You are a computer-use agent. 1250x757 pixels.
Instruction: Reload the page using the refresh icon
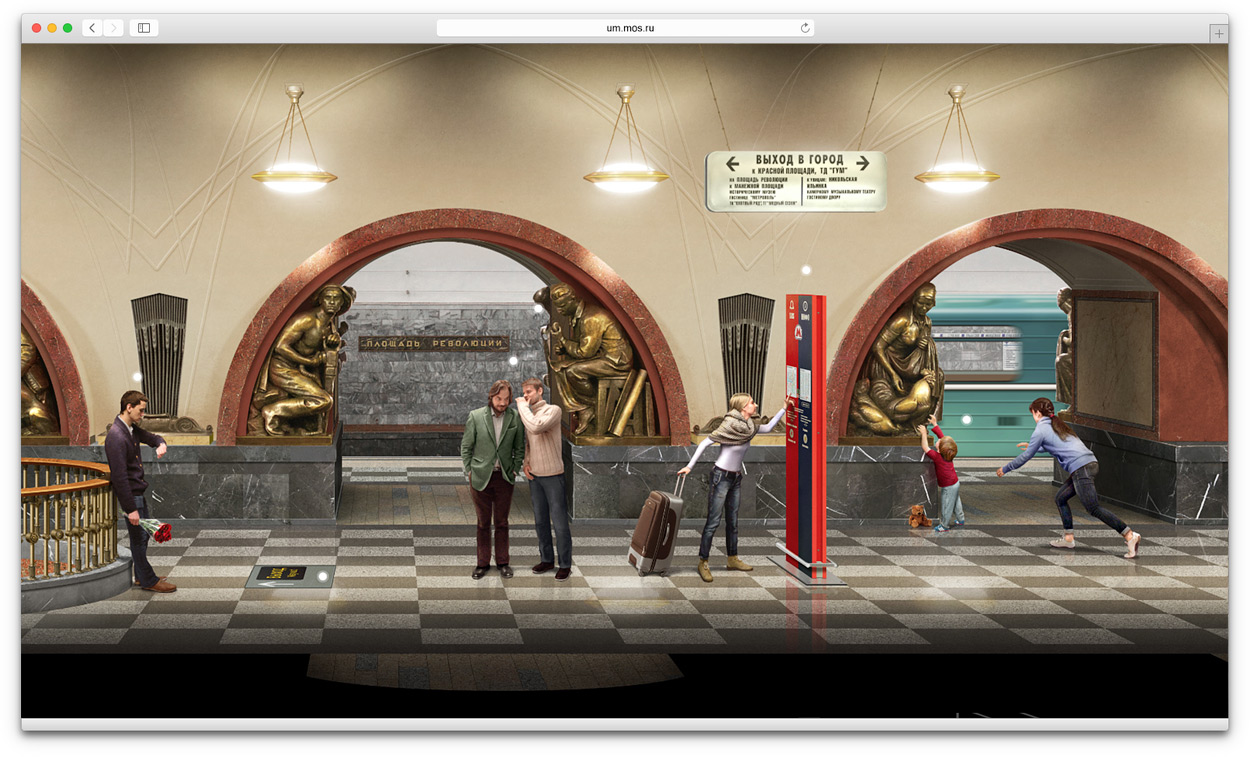(x=804, y=28)
